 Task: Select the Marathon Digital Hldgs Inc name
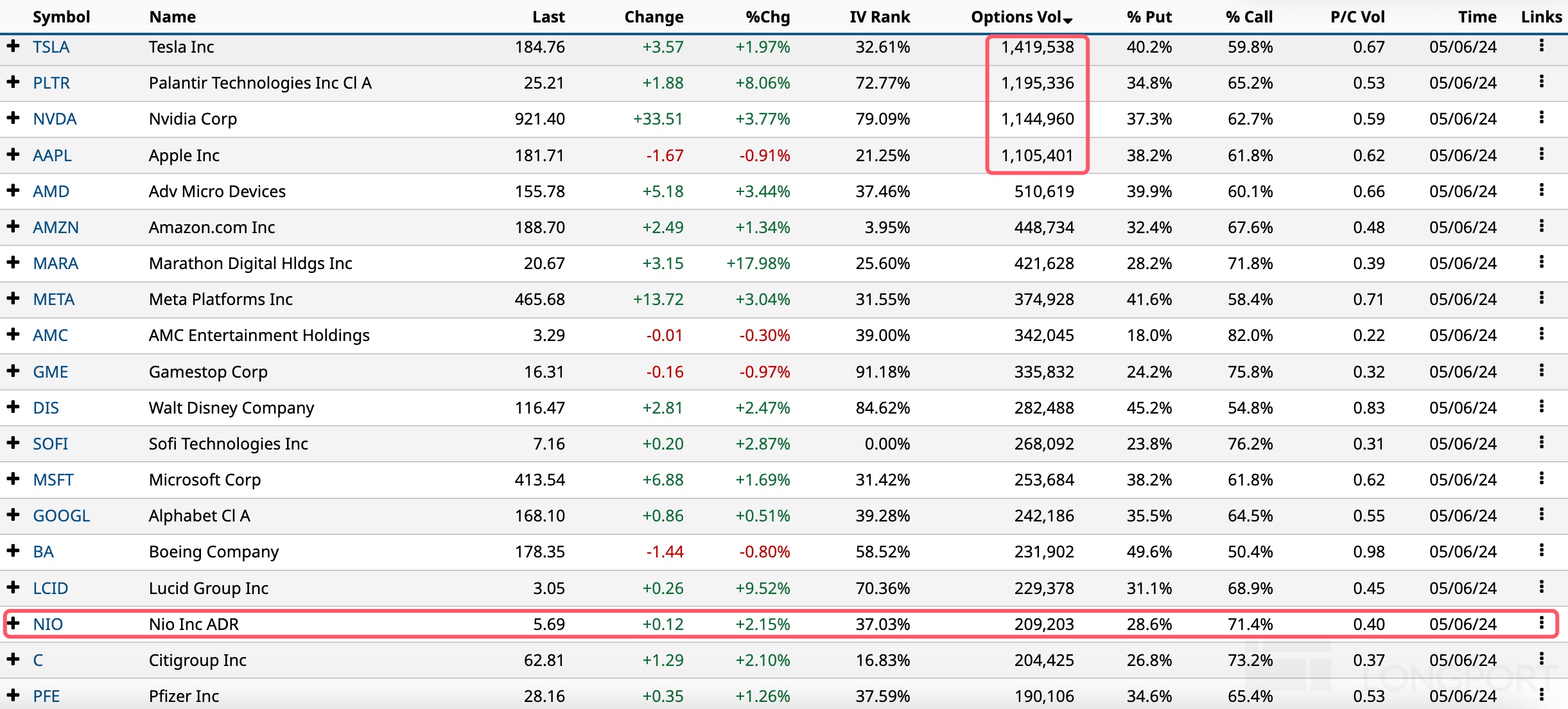(x=250, y=263)
